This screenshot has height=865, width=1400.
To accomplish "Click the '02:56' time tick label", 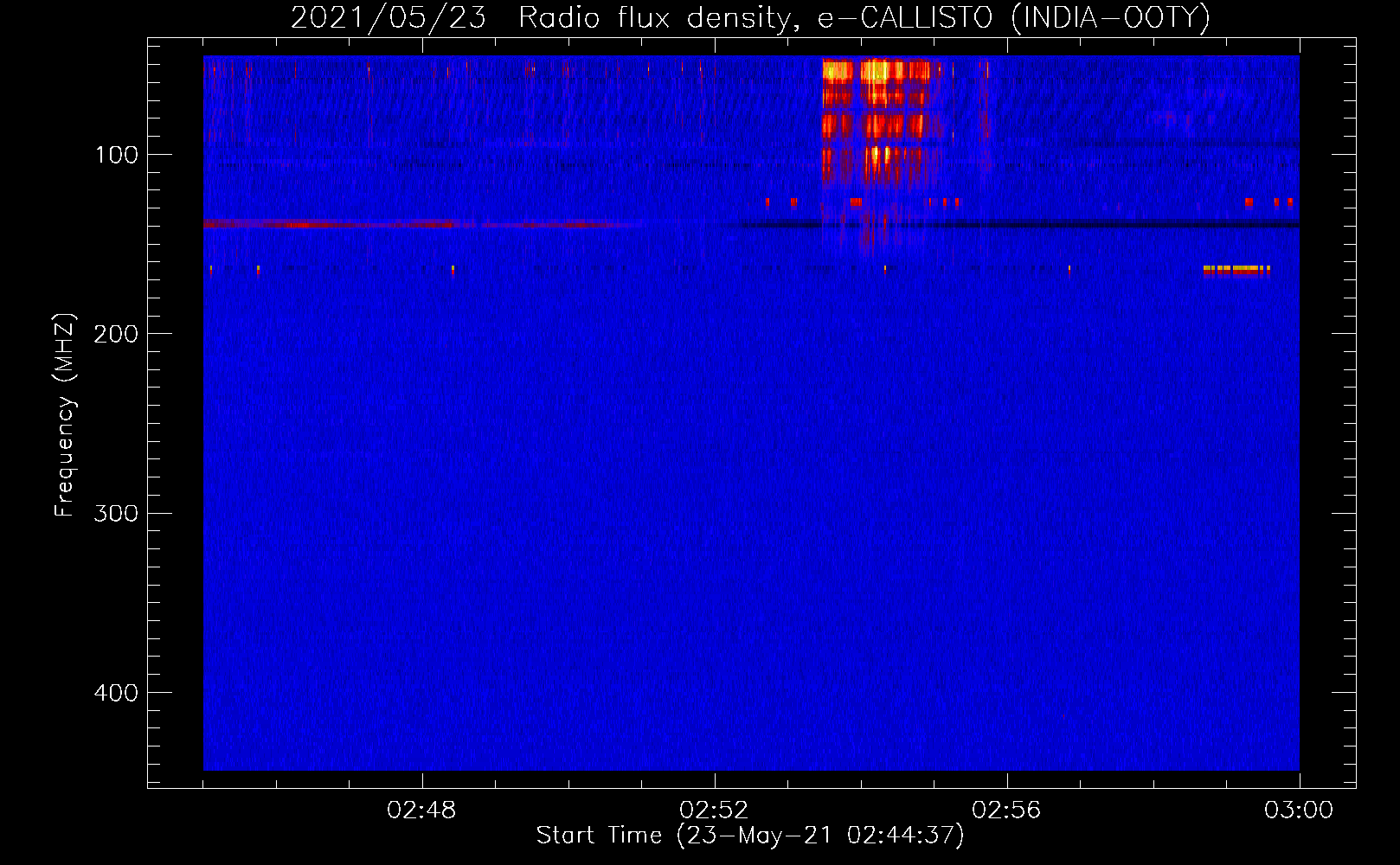I will pos(1006,811).
